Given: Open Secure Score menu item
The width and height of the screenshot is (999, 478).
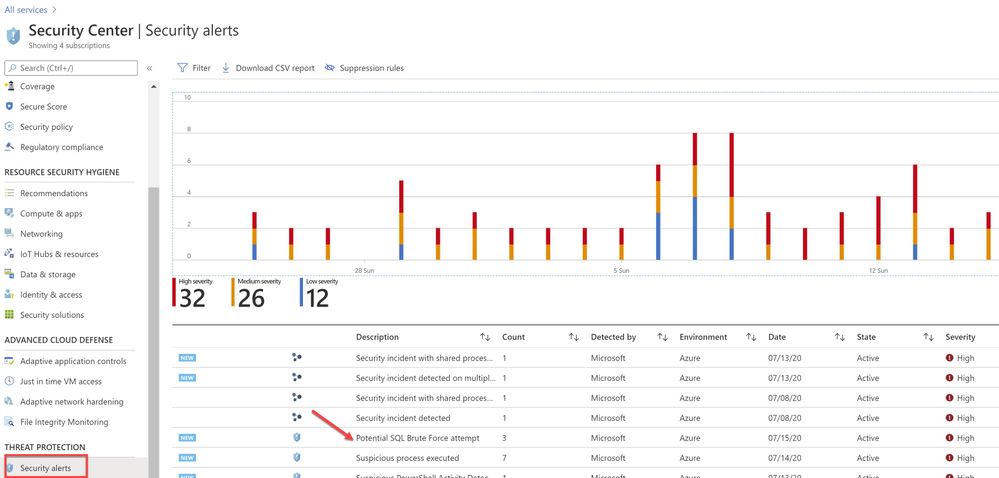Looking at the screenshot, I should tap(43, 106).
